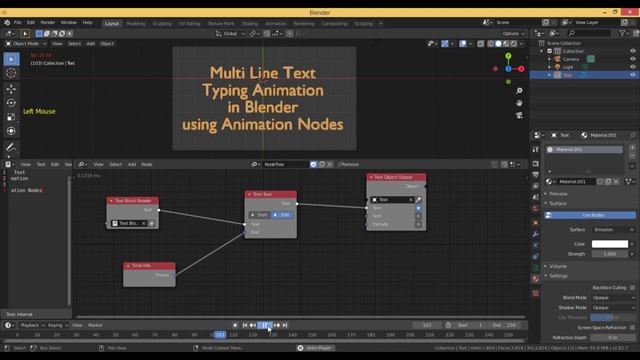
Task: Select the Start option in Trim Text node
Action: [x=260, y=215]
